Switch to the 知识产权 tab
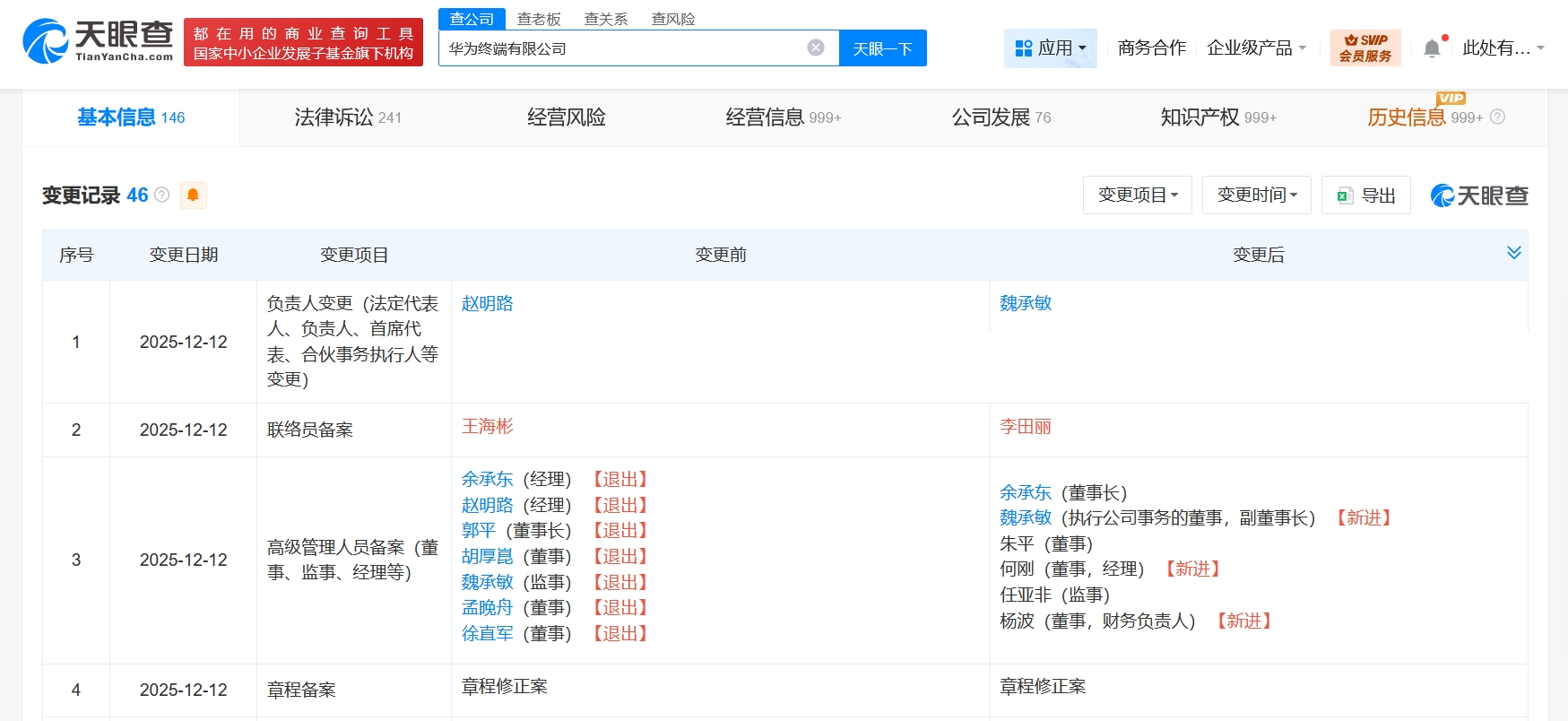This screenshot has height=721, width=1568. [1217, 117]
